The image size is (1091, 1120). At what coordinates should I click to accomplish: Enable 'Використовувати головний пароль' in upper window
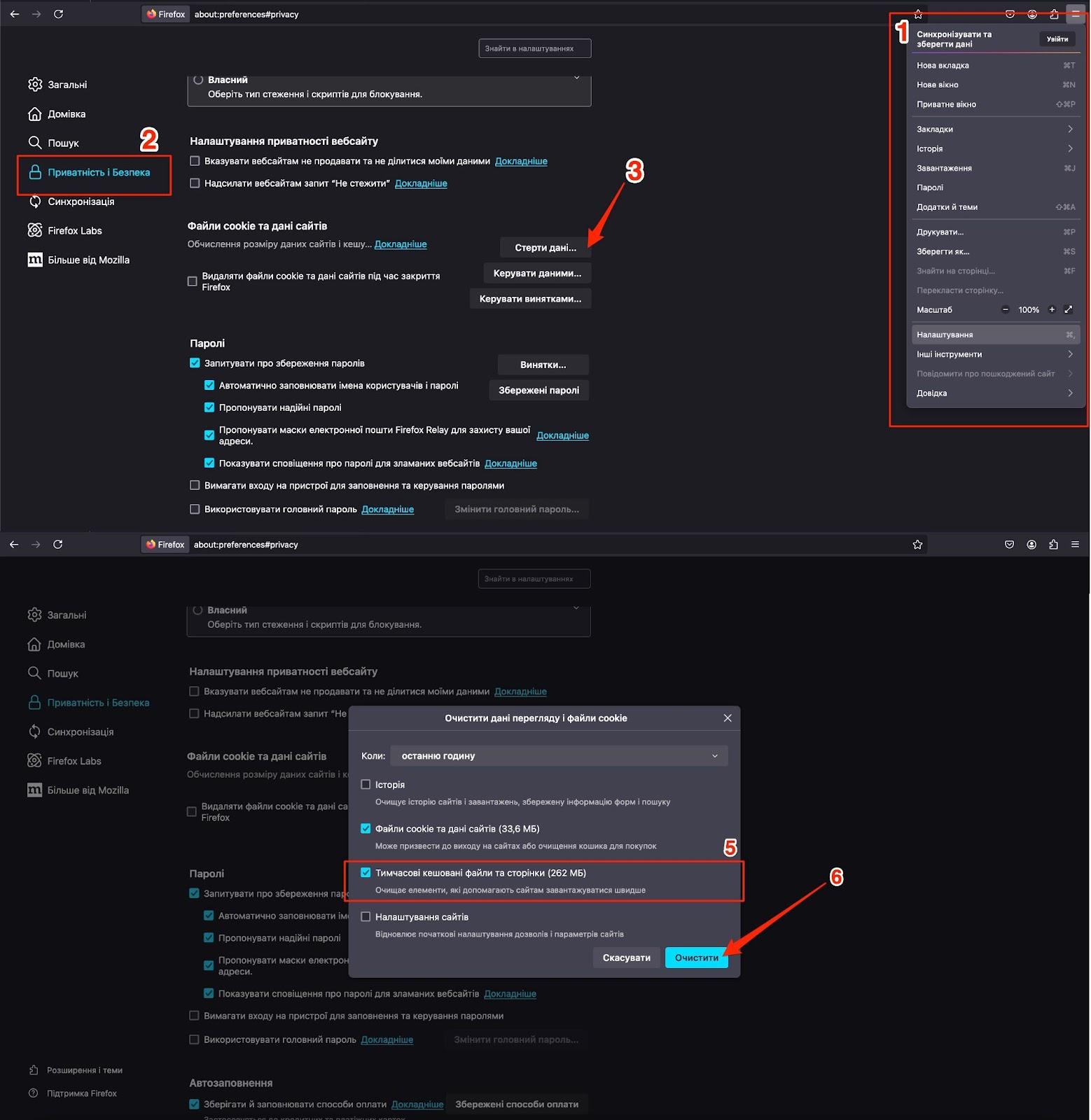pyautogui.click(x=195, y=510)
